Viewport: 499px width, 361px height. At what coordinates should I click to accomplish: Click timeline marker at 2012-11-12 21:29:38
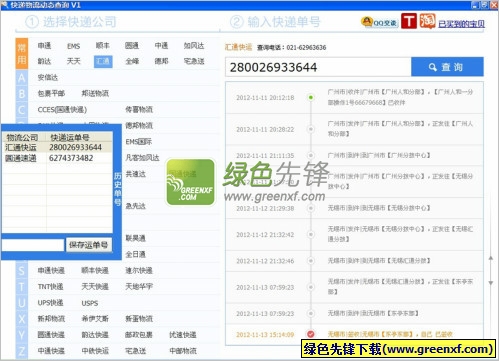(x=311, y=208)
